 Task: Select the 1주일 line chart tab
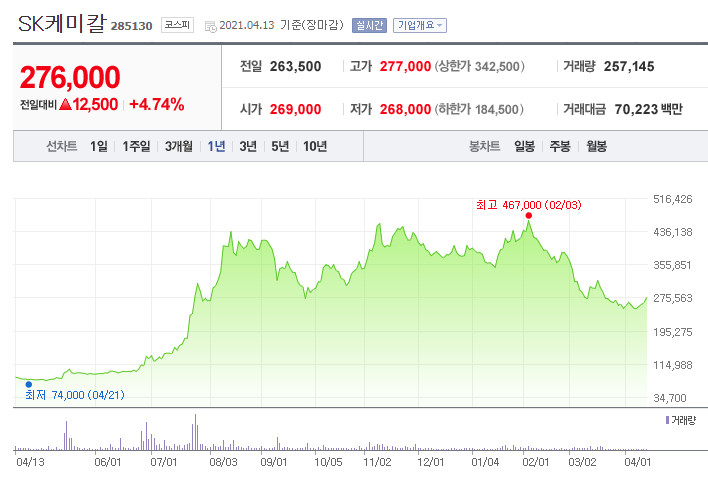pos(136,146)
